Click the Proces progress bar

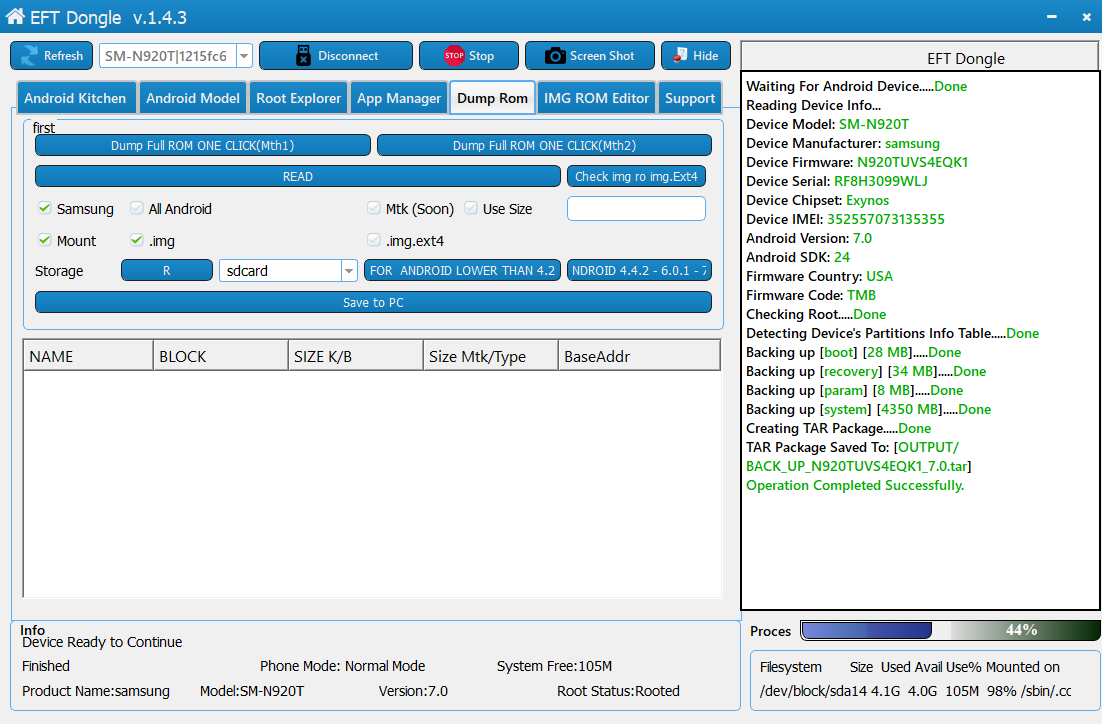(950, 631)
